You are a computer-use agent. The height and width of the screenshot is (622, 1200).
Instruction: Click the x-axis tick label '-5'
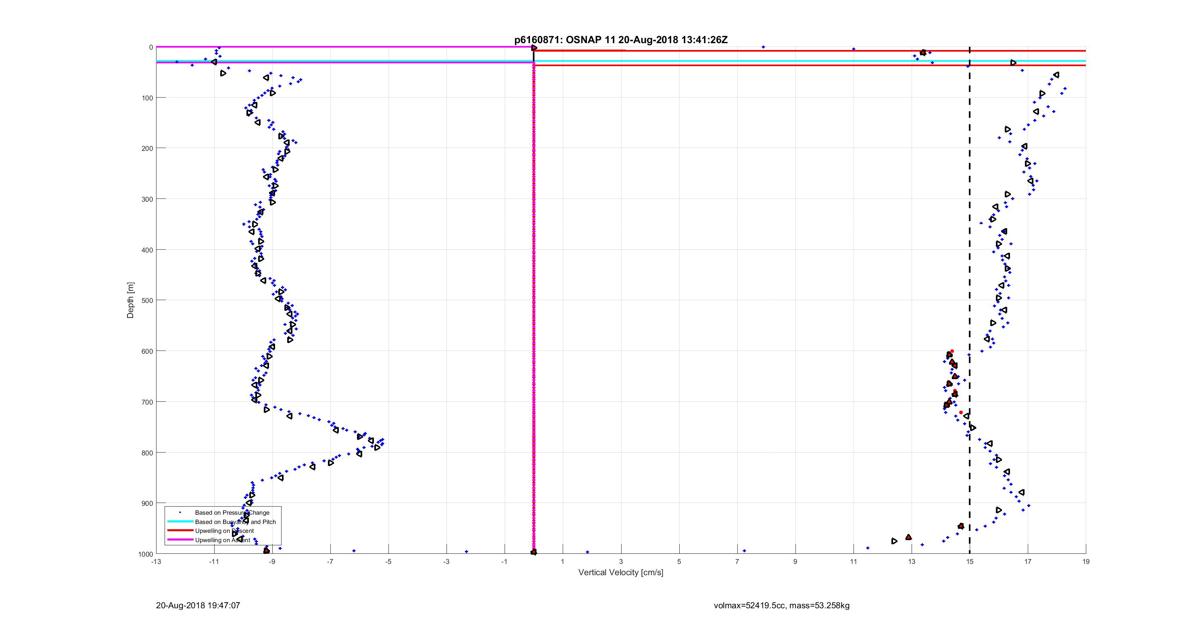coord(388,562)
